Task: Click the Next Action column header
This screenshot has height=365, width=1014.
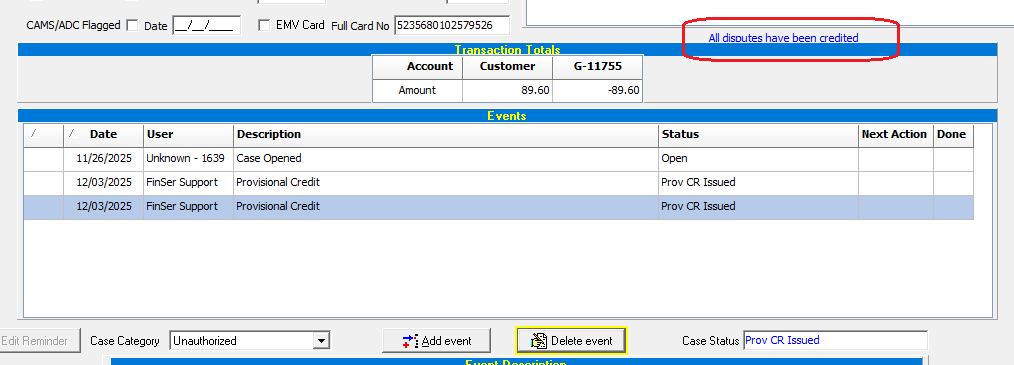Action: click(x=895, y=135)
